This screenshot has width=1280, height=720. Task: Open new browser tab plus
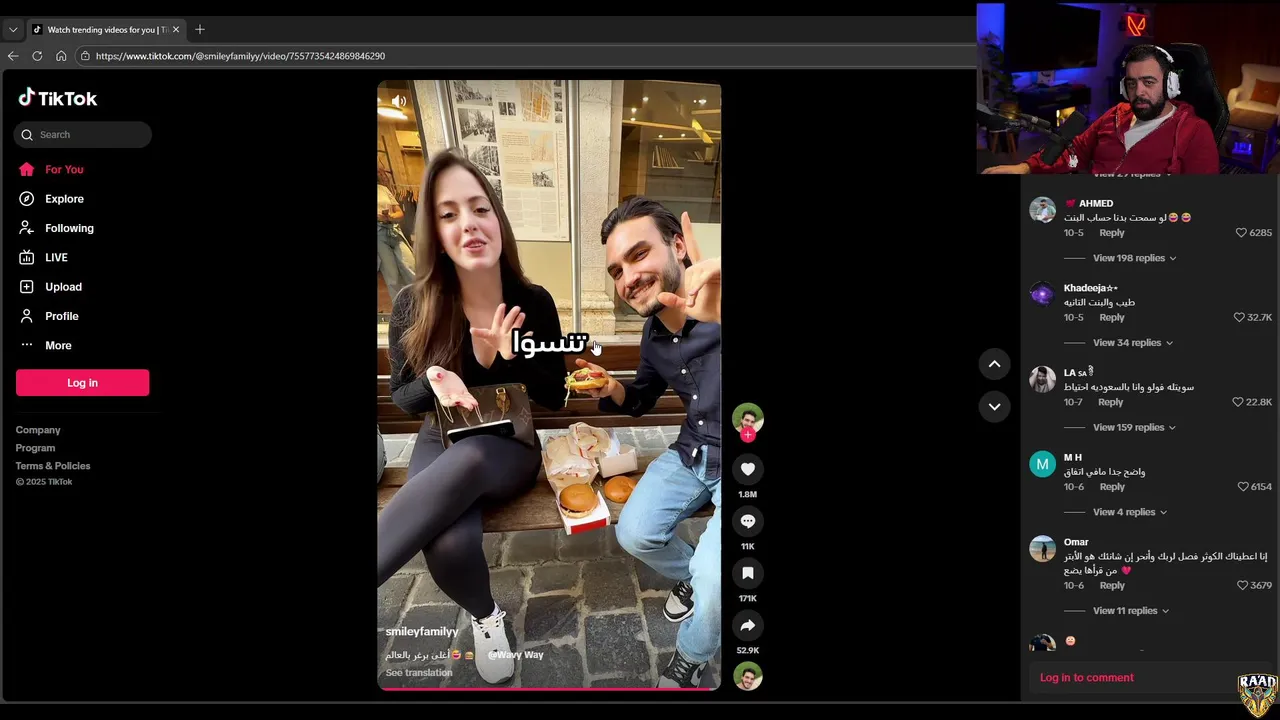200,30
